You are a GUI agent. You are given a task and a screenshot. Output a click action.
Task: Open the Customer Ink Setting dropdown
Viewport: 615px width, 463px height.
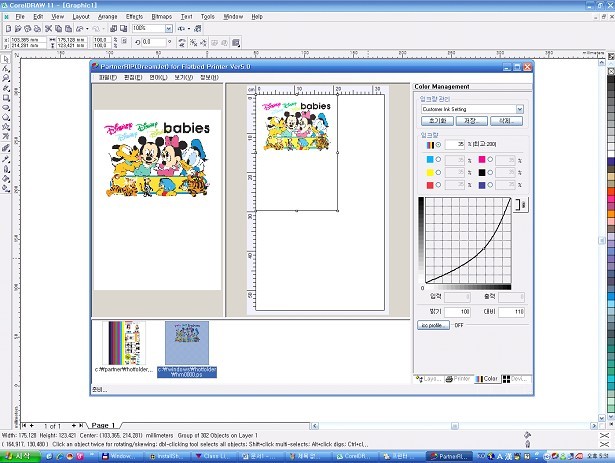[520, 109]
